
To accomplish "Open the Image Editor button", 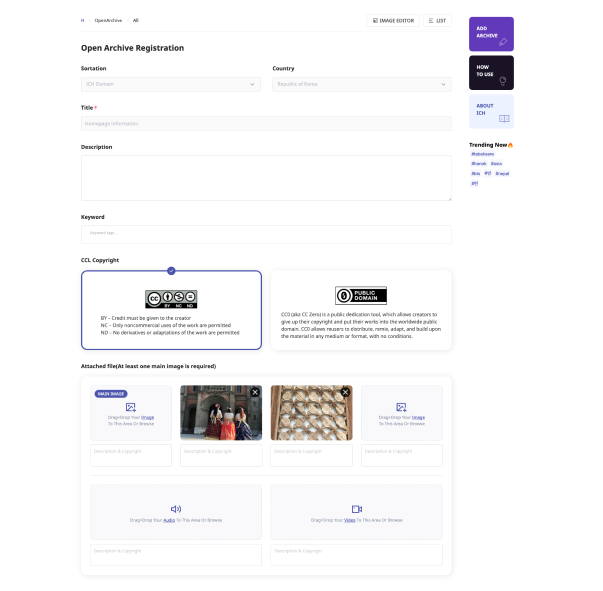I will tap(393, 20).
